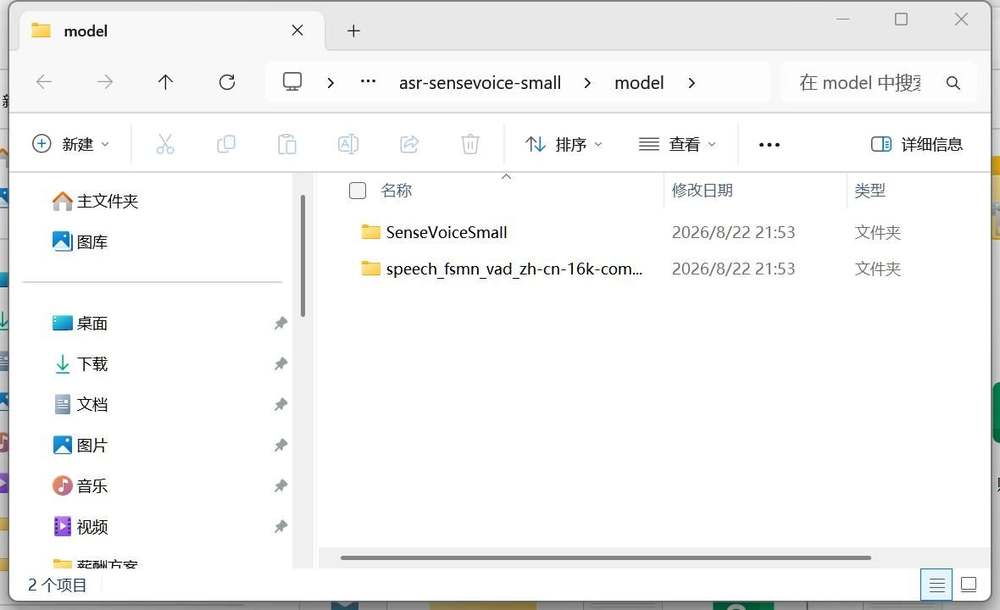Click the search magnifier icon
Image resolution: width=1000 pixels, height=610 pixels.
click(953, 83)
